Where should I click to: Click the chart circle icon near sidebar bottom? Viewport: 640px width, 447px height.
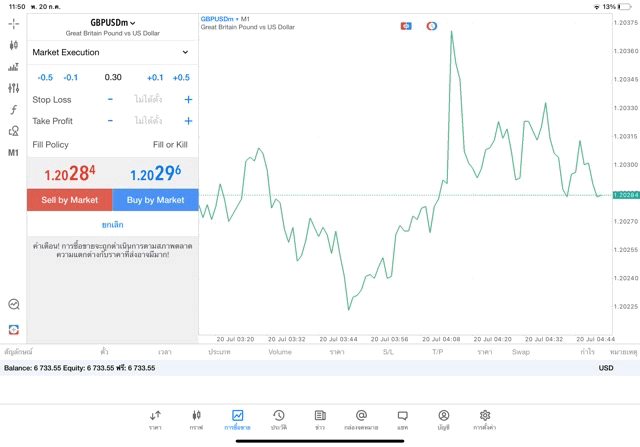13,304
